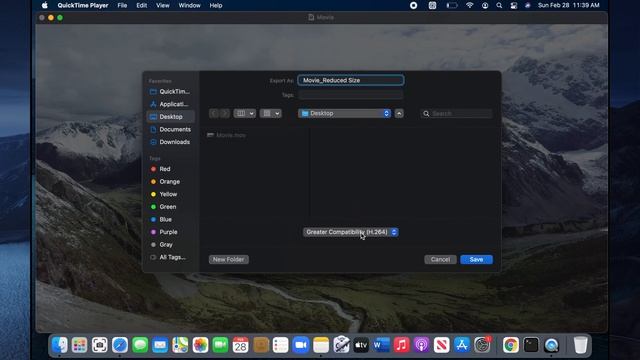Collapse the save dialog with the chevron button
This screenshot has height=360, width=640.
pos(399,113)
